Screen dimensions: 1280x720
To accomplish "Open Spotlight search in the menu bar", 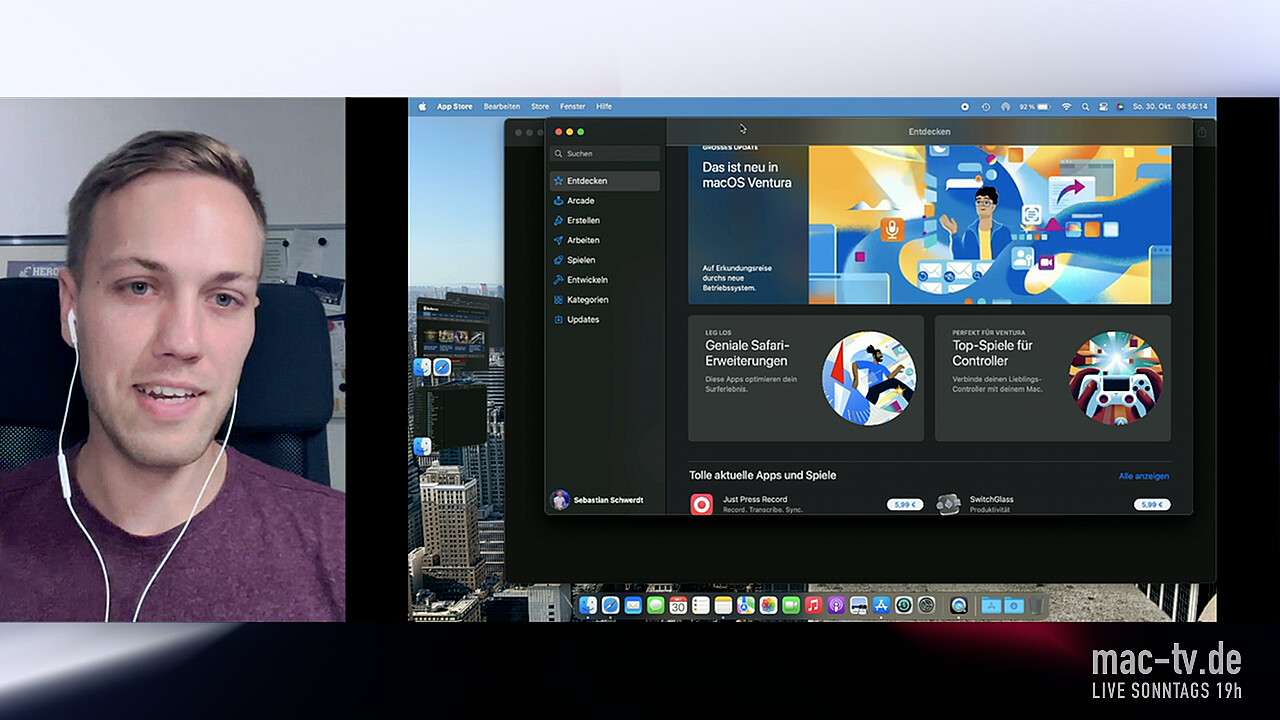I will pyautogui.click(x=1085, y=106).
